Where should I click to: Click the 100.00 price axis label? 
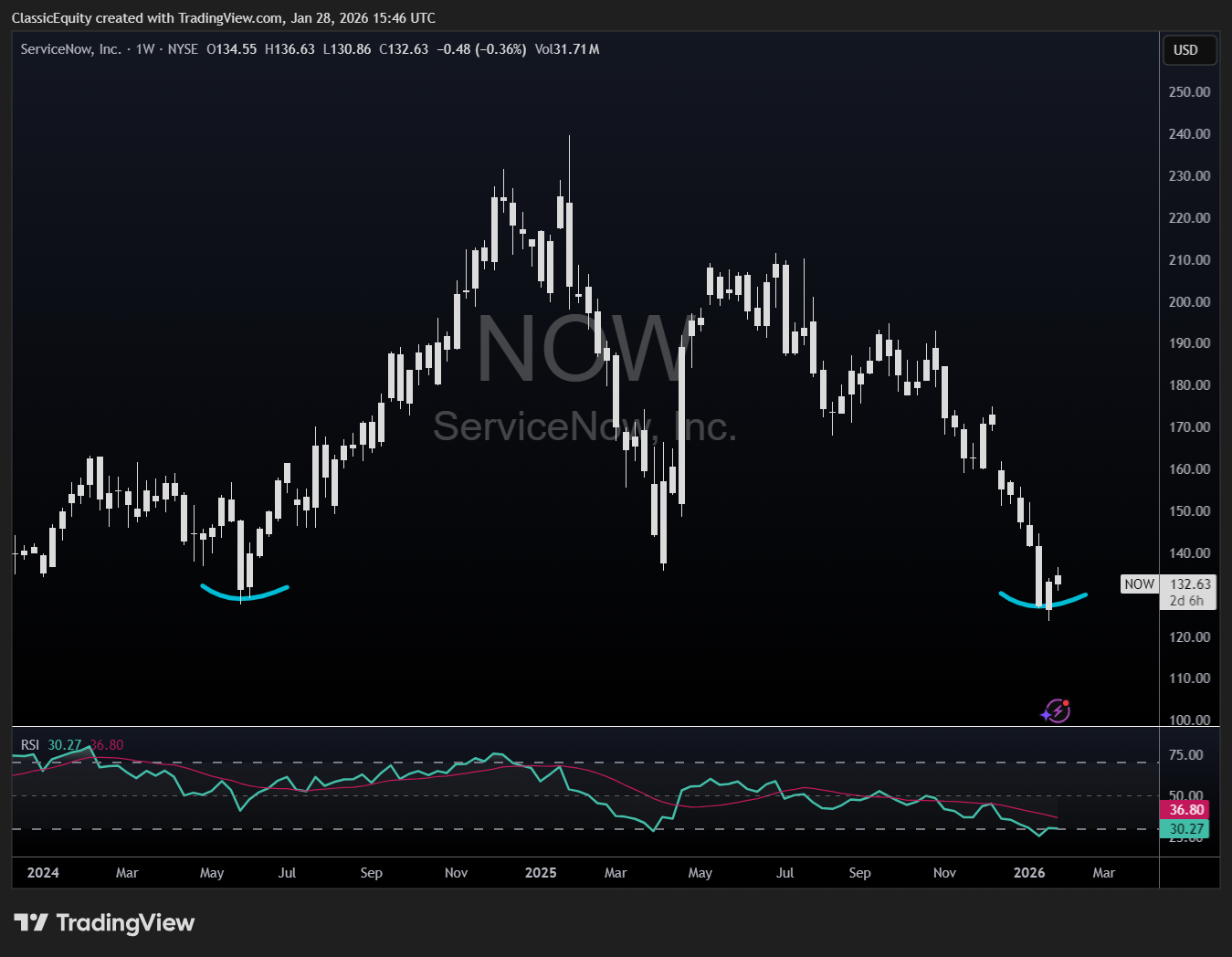point(1190,720)
